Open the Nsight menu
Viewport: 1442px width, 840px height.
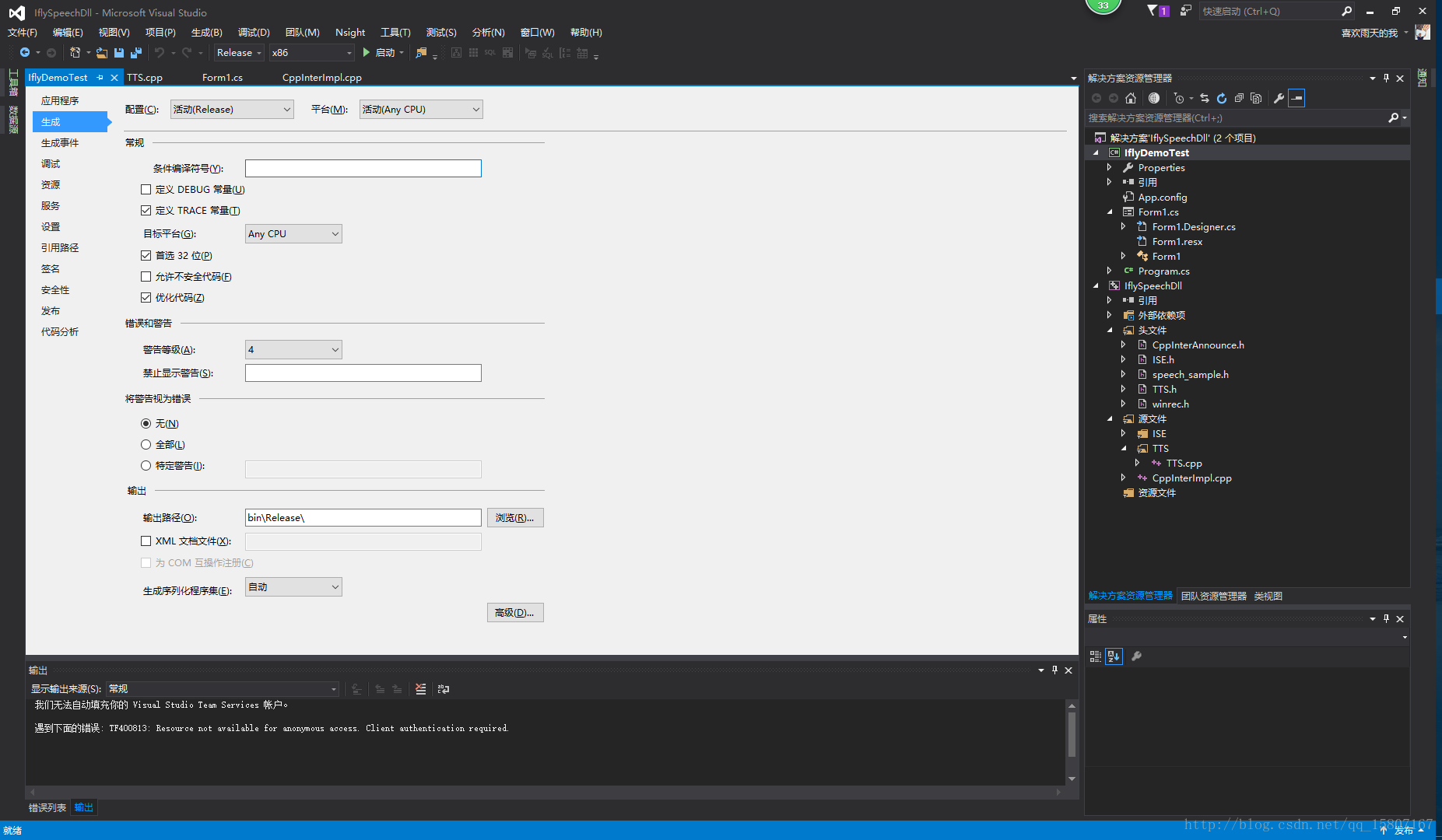coord(350,33)
